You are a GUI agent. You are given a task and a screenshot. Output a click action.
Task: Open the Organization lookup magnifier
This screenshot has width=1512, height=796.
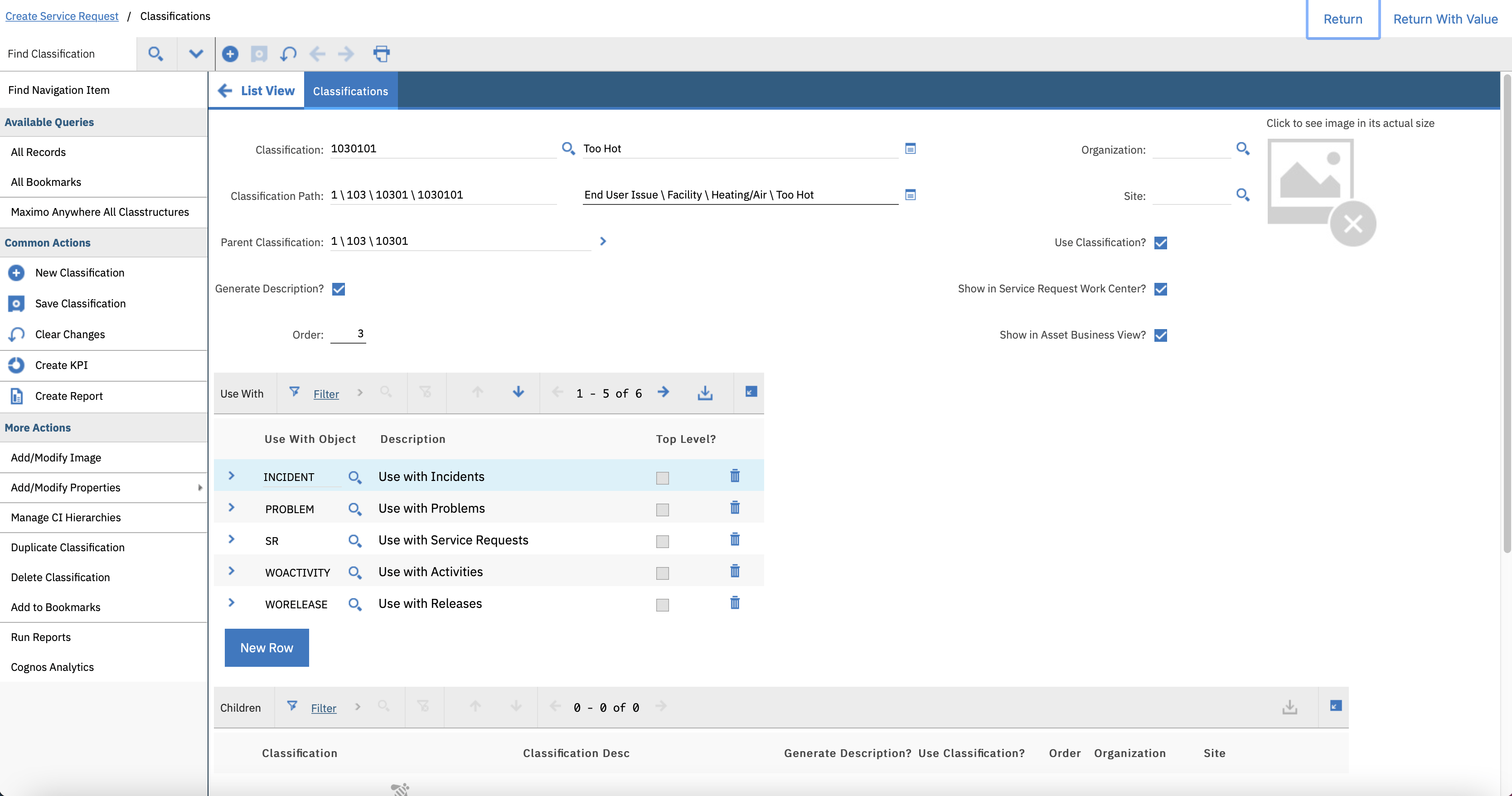click(1243, 149)
